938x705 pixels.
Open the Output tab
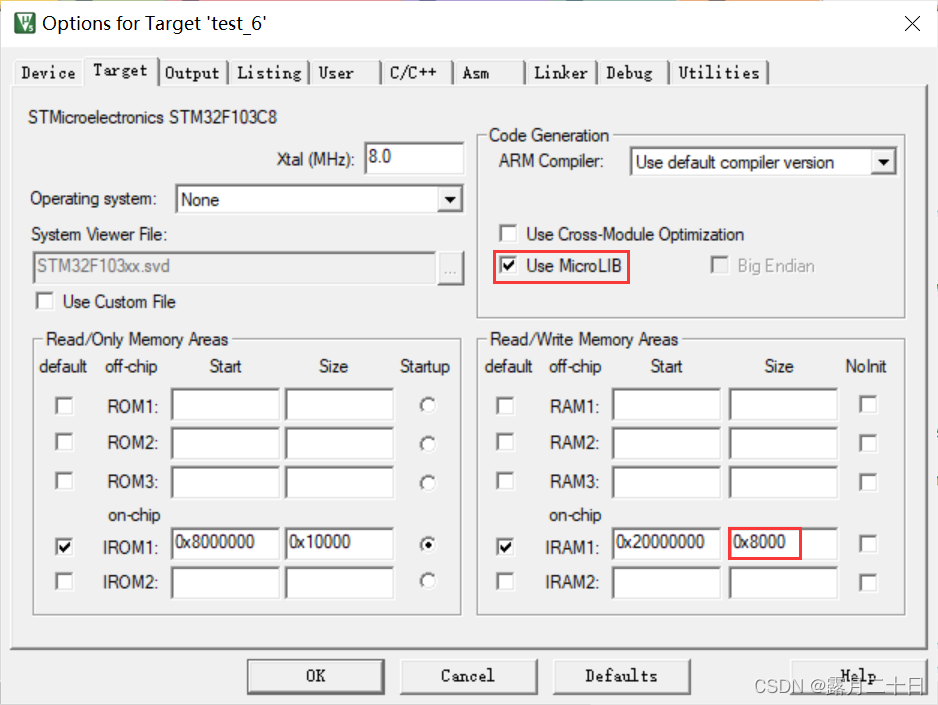click(x=192, y=73)
